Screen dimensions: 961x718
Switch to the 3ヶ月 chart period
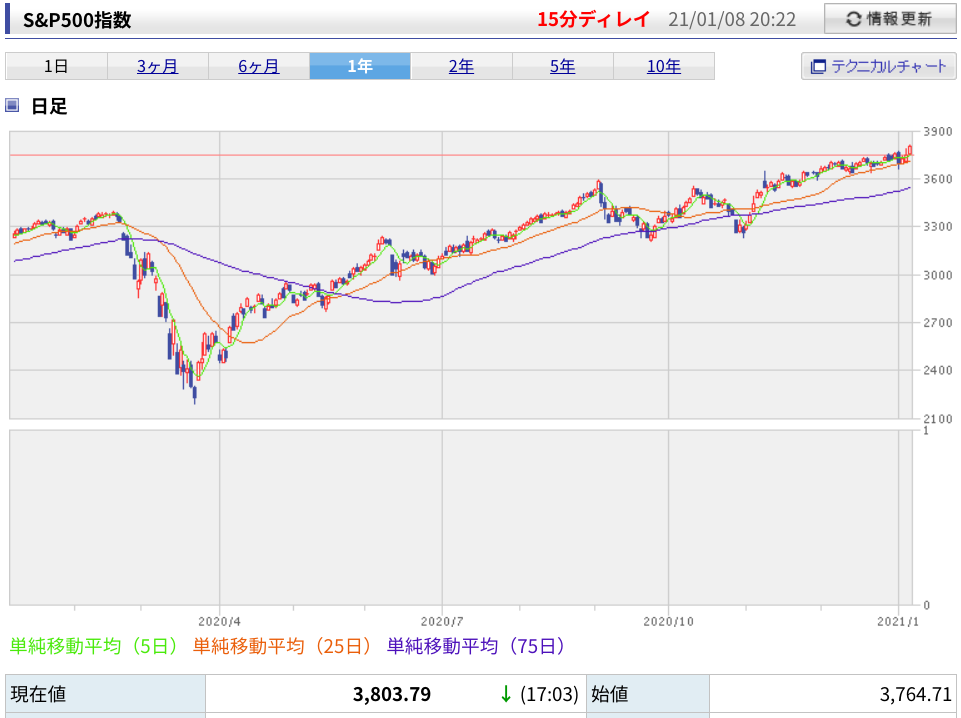pyautogui.click(x=158, y=66)
